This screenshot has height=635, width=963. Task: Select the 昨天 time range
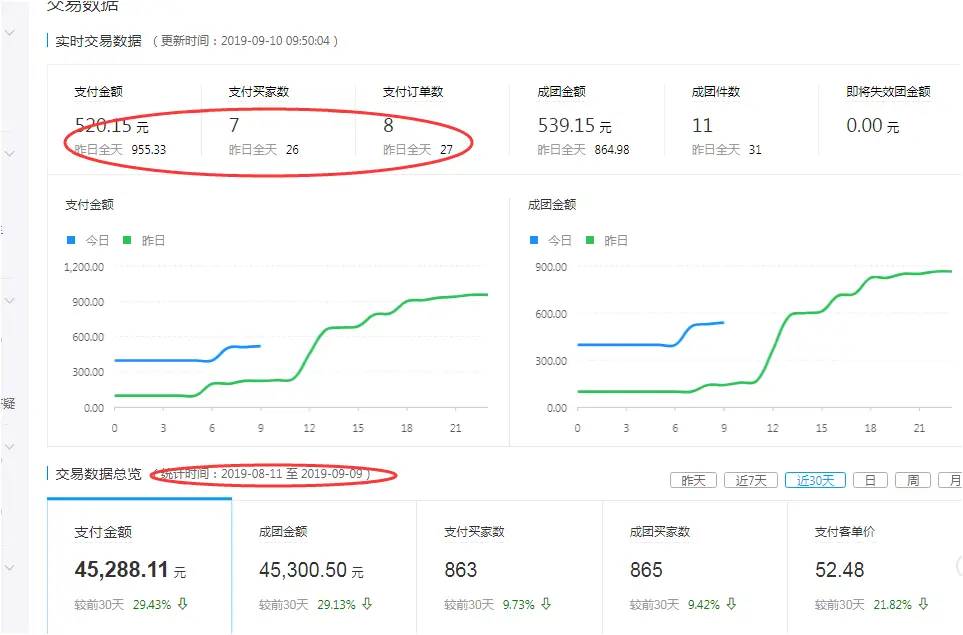pyautogui.click(x=693, y=480)
